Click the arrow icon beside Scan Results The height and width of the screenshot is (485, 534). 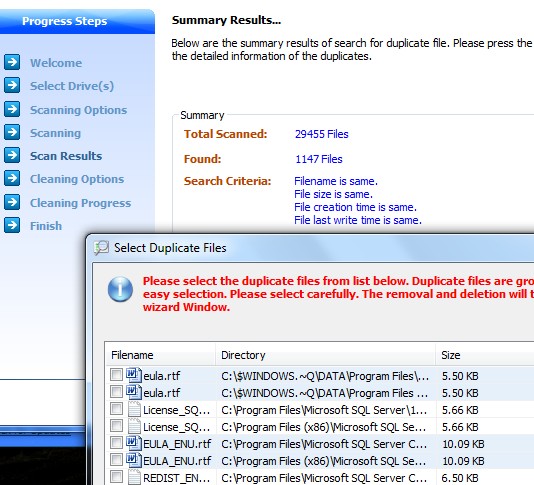(x=12, y=155)
